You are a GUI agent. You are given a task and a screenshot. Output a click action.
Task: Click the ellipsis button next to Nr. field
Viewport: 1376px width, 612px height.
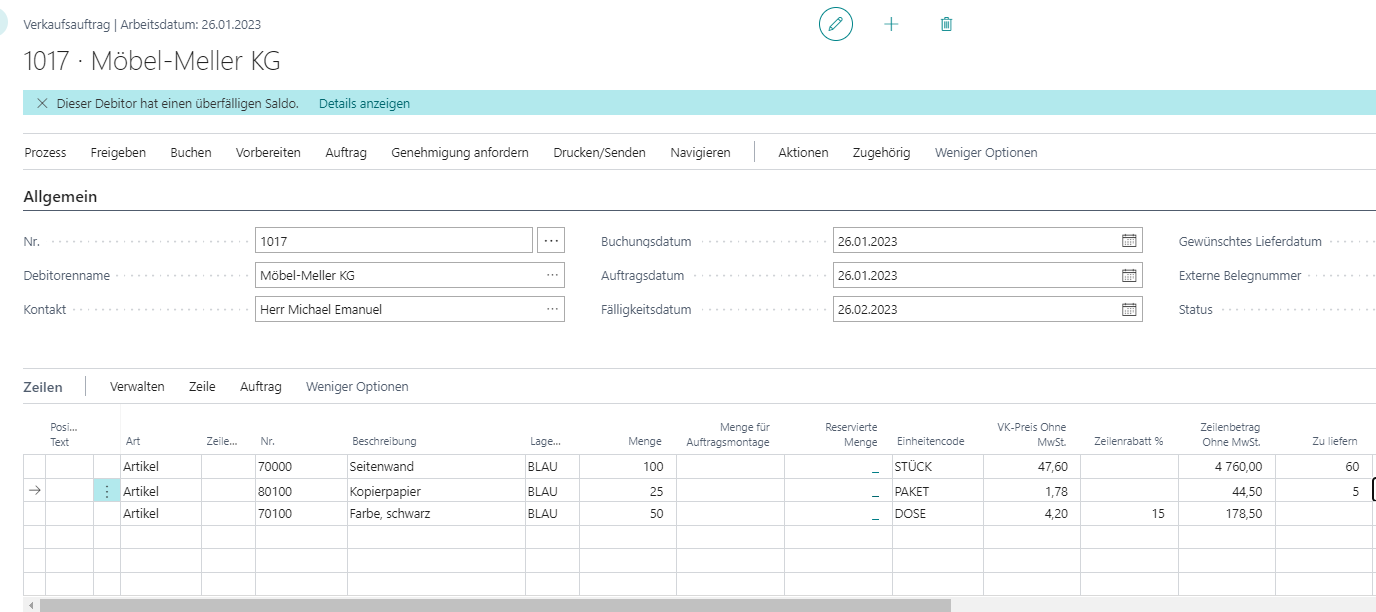551,241
